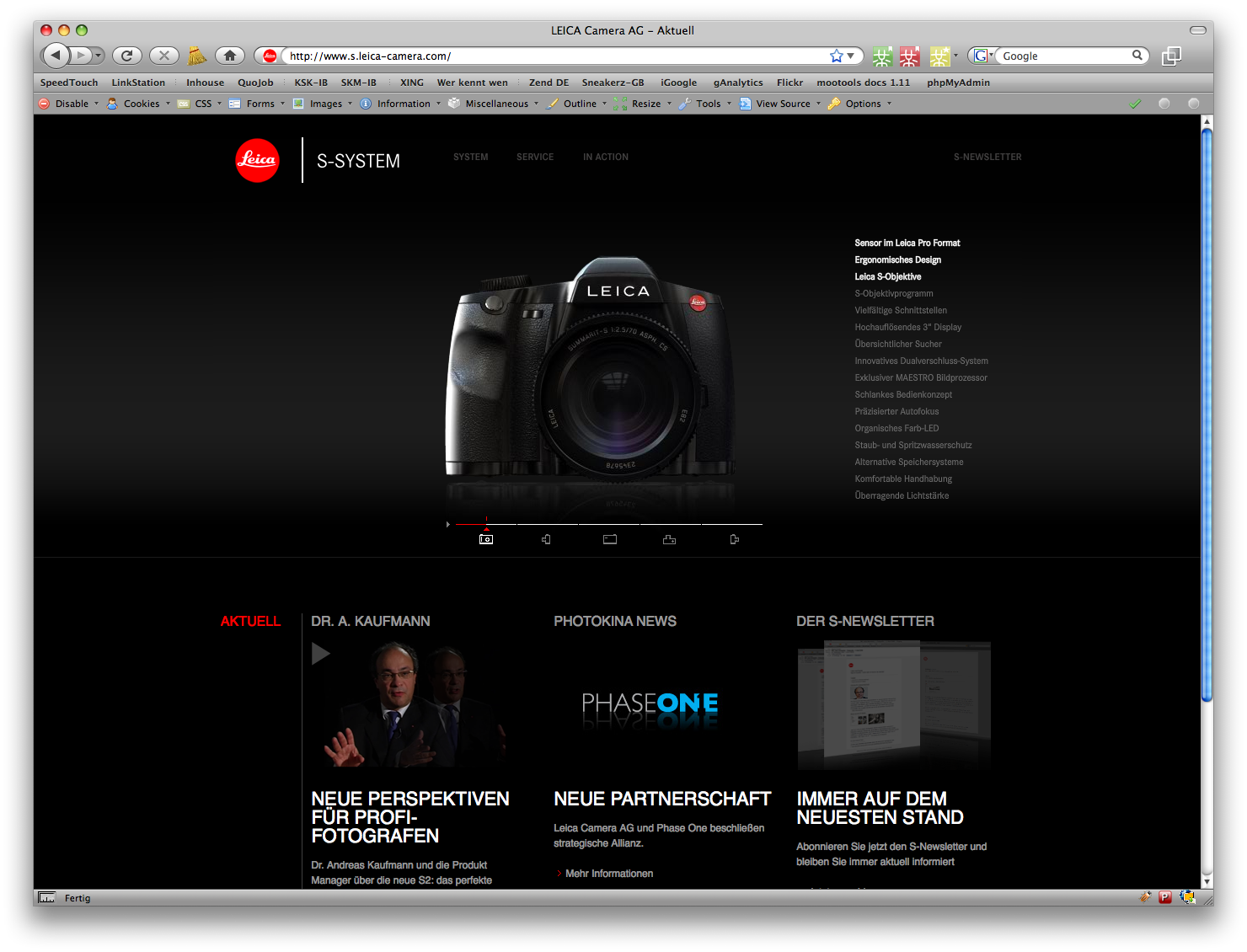Go back with the browser back button
1247x952 pixels.
coord(55,56)
